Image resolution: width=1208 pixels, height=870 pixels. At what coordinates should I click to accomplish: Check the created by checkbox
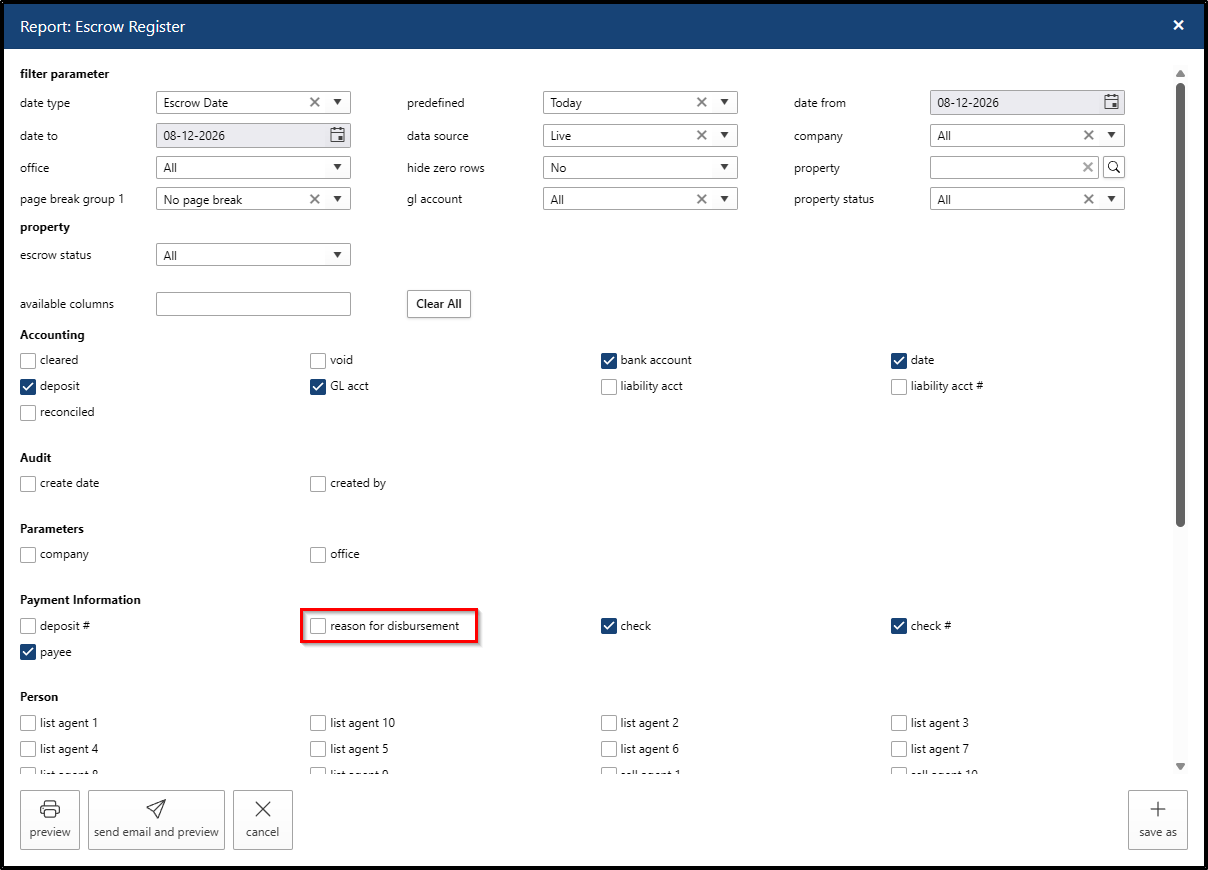[x=318, y=484]
